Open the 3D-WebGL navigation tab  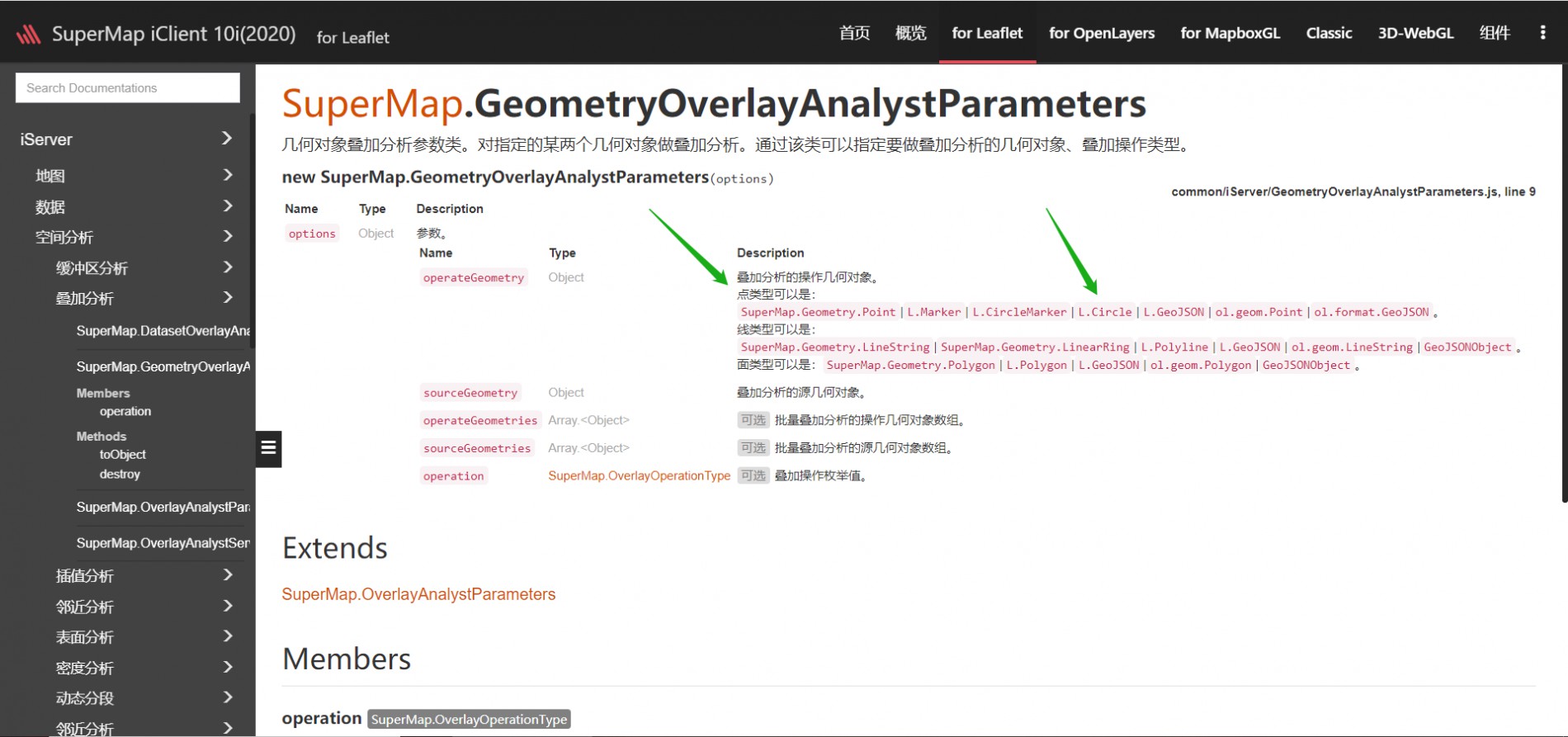click(x=1415, y=33)
